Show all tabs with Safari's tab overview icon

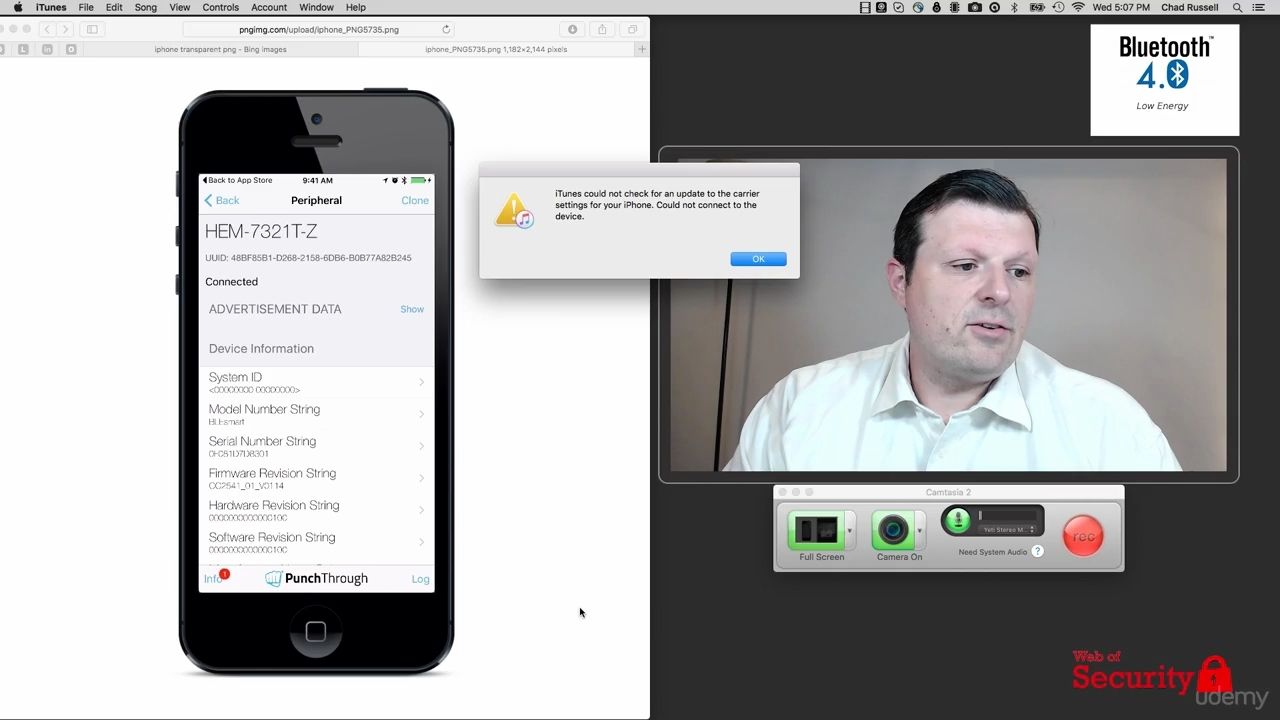(x=632, y=29)
